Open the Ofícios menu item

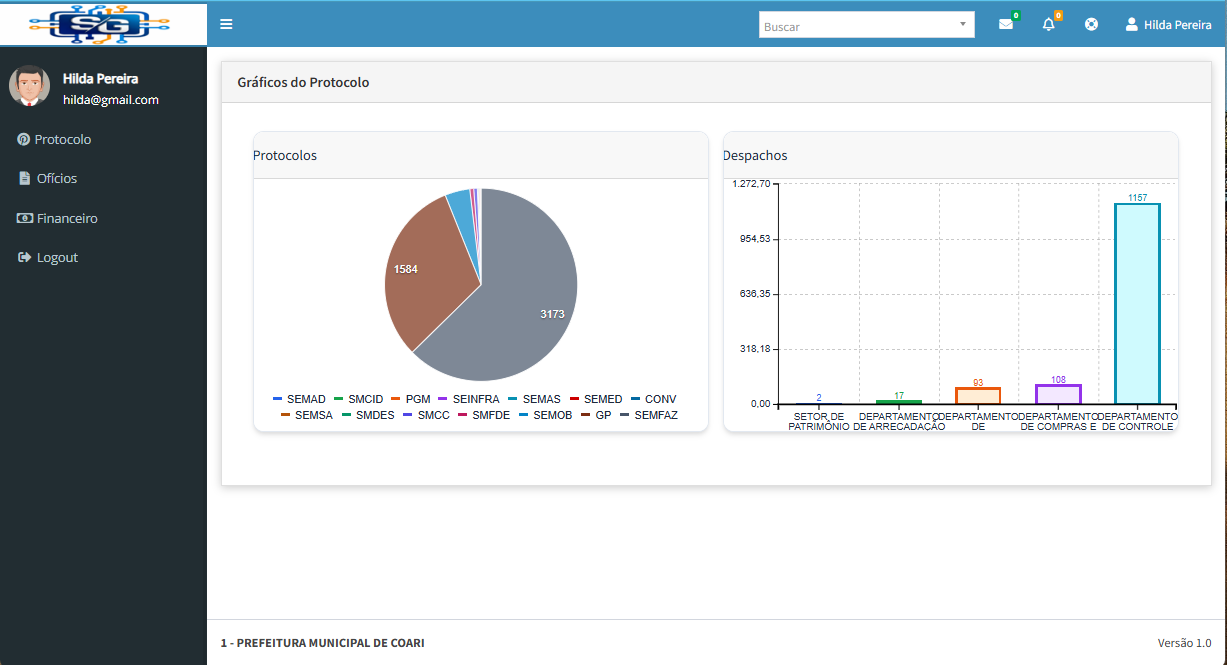[x=103, y=178]
